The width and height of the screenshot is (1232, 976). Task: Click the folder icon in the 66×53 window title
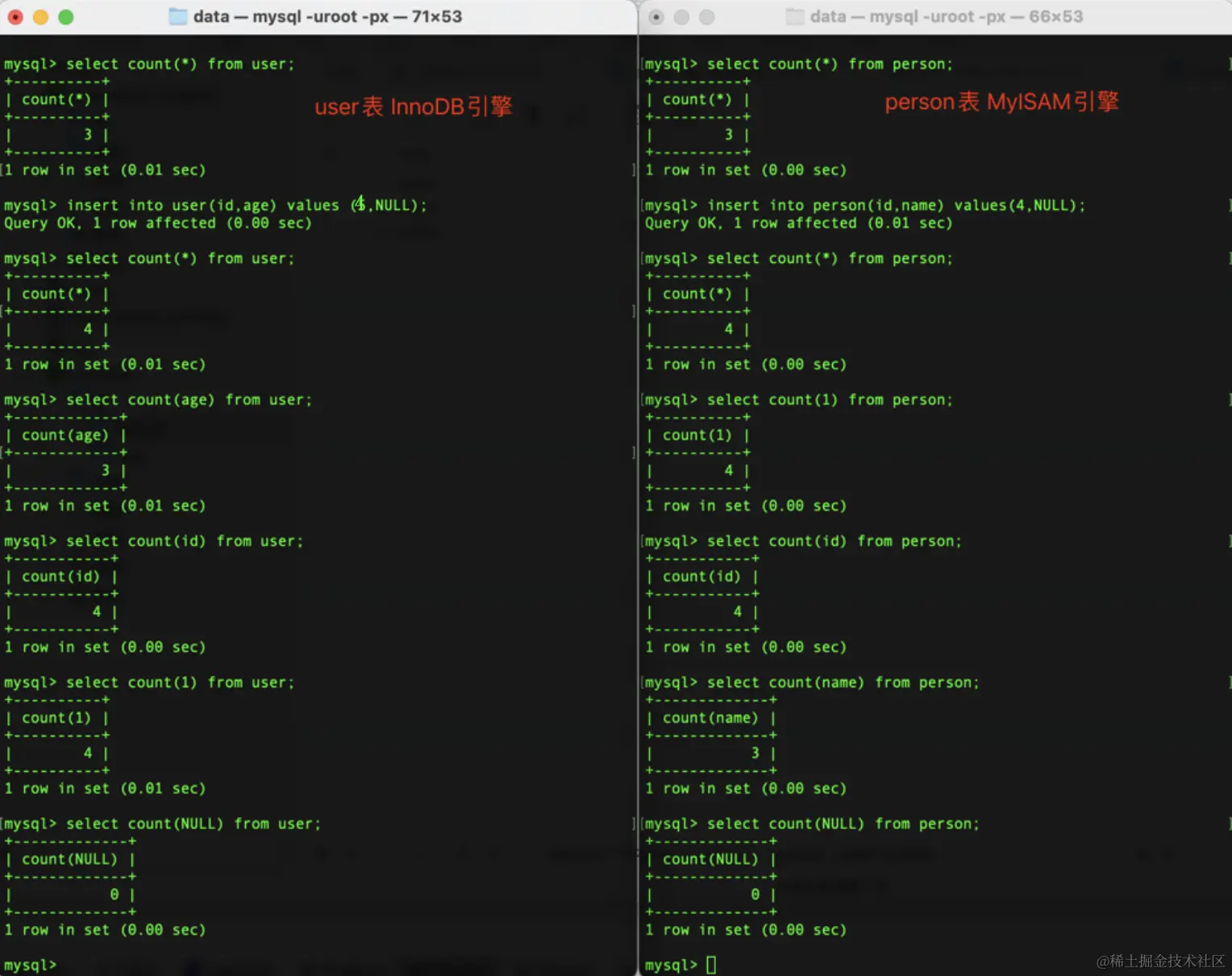pos(795,16)
